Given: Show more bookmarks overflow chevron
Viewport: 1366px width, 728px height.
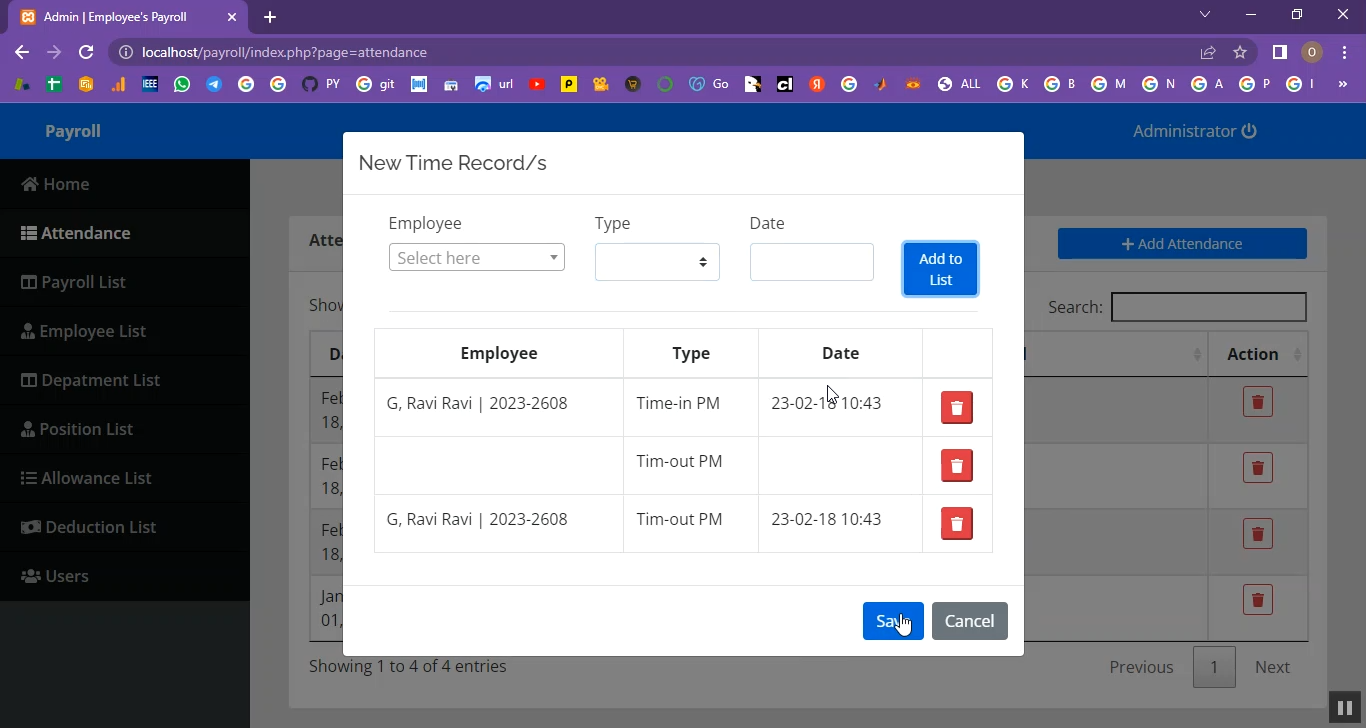Looking at the screenshot, I should (1343, 85).
